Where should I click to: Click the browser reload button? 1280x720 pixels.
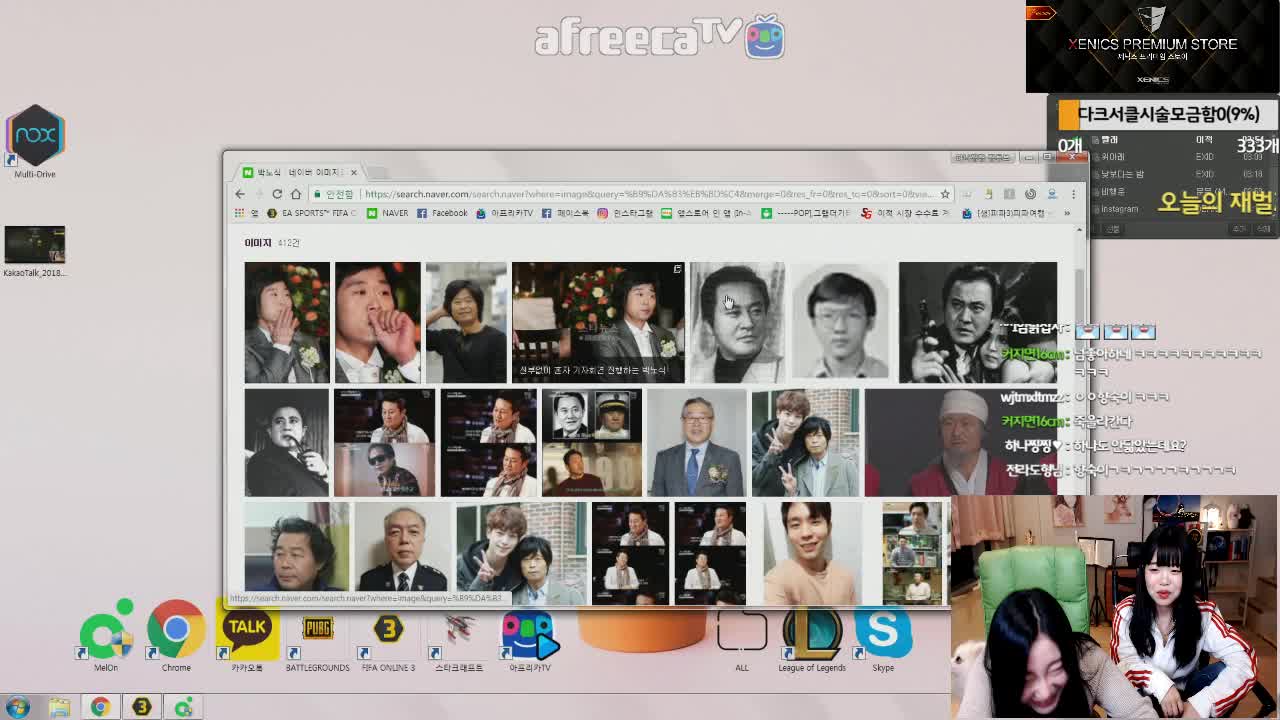tap(277, 194)
